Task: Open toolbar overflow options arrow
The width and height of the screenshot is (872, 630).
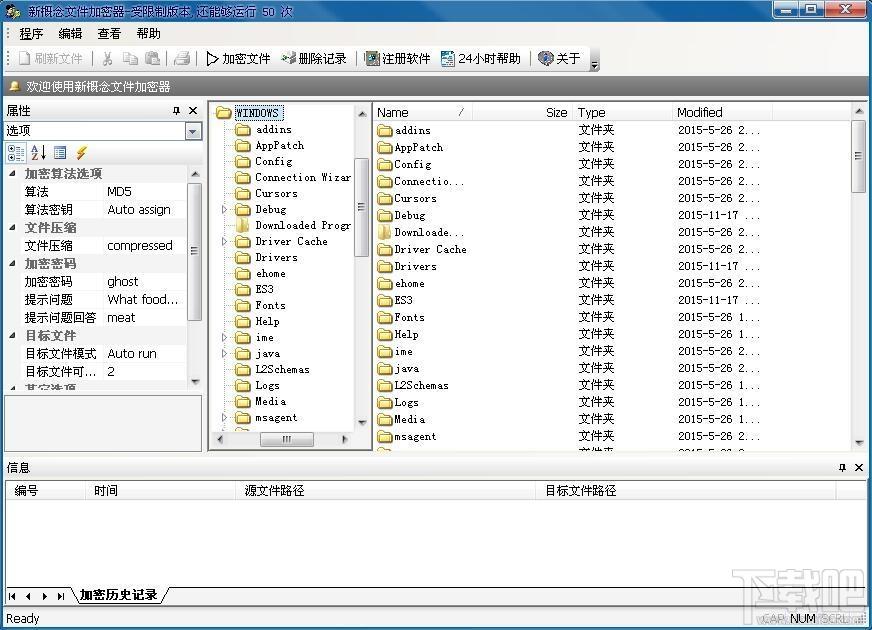Action: 594,62
